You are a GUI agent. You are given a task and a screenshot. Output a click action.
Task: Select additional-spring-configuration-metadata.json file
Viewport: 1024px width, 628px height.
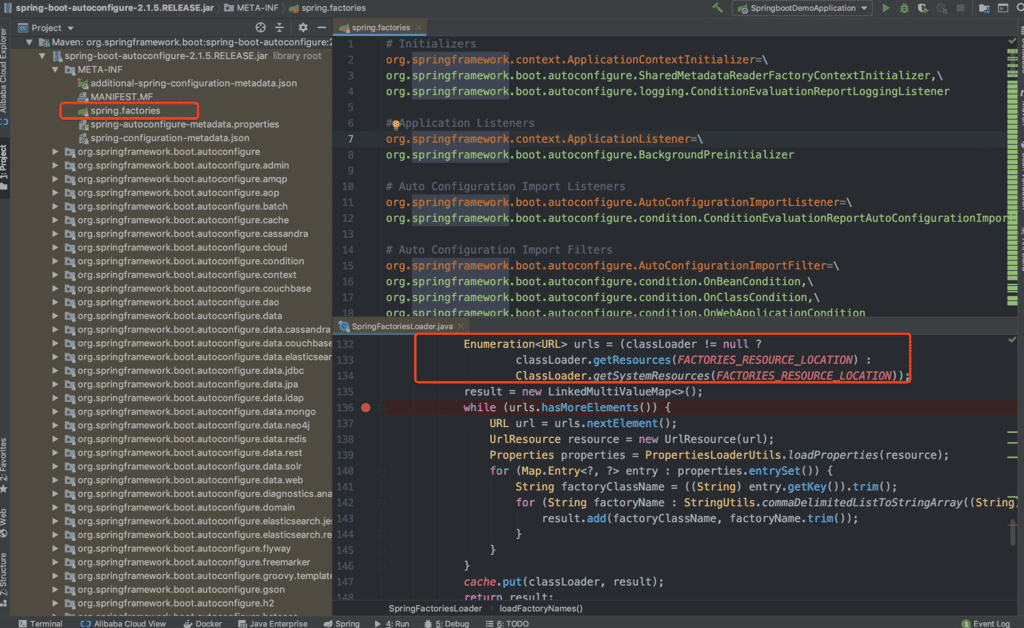(193, 83)
